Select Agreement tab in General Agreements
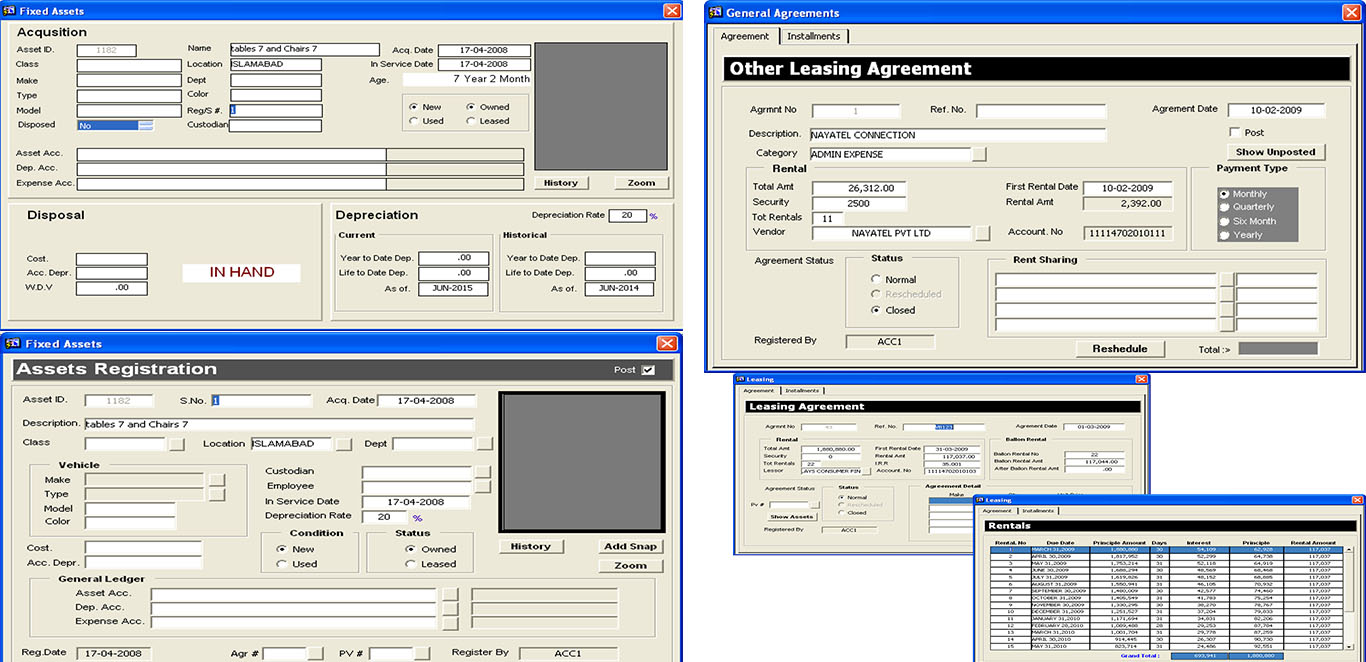This screenshot has height=662, width=1366. [745, 36]
